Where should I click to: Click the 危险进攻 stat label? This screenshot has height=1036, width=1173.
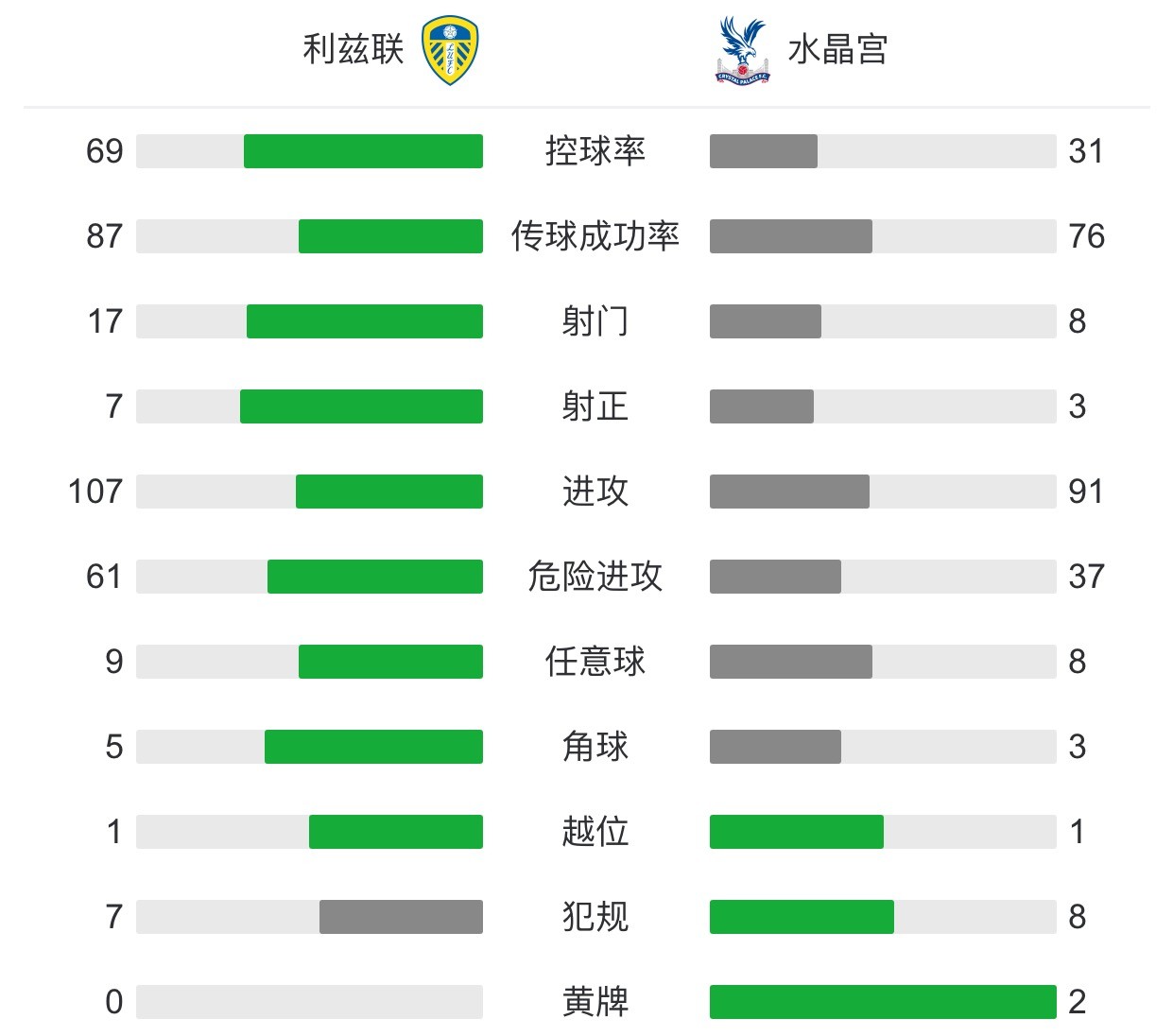(595, 577)
